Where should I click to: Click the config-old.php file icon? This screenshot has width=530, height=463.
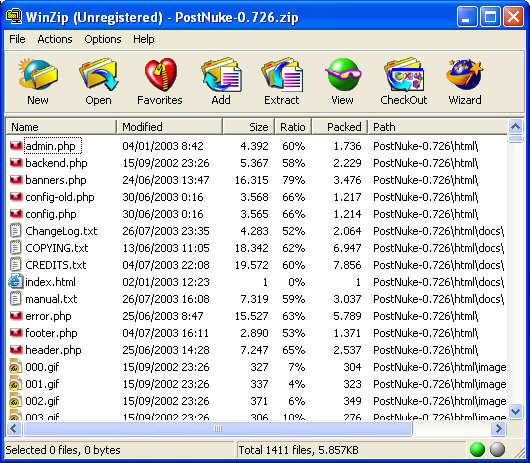pyautogui.click(x=16, y=197)
